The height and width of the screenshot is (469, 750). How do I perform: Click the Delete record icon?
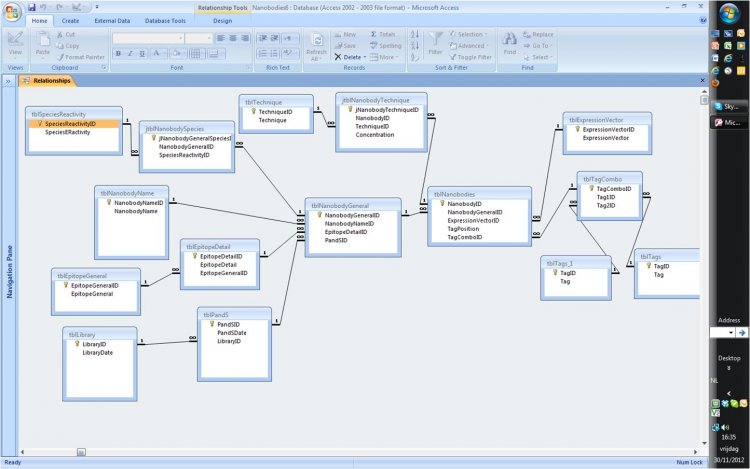tap(338, 57)
